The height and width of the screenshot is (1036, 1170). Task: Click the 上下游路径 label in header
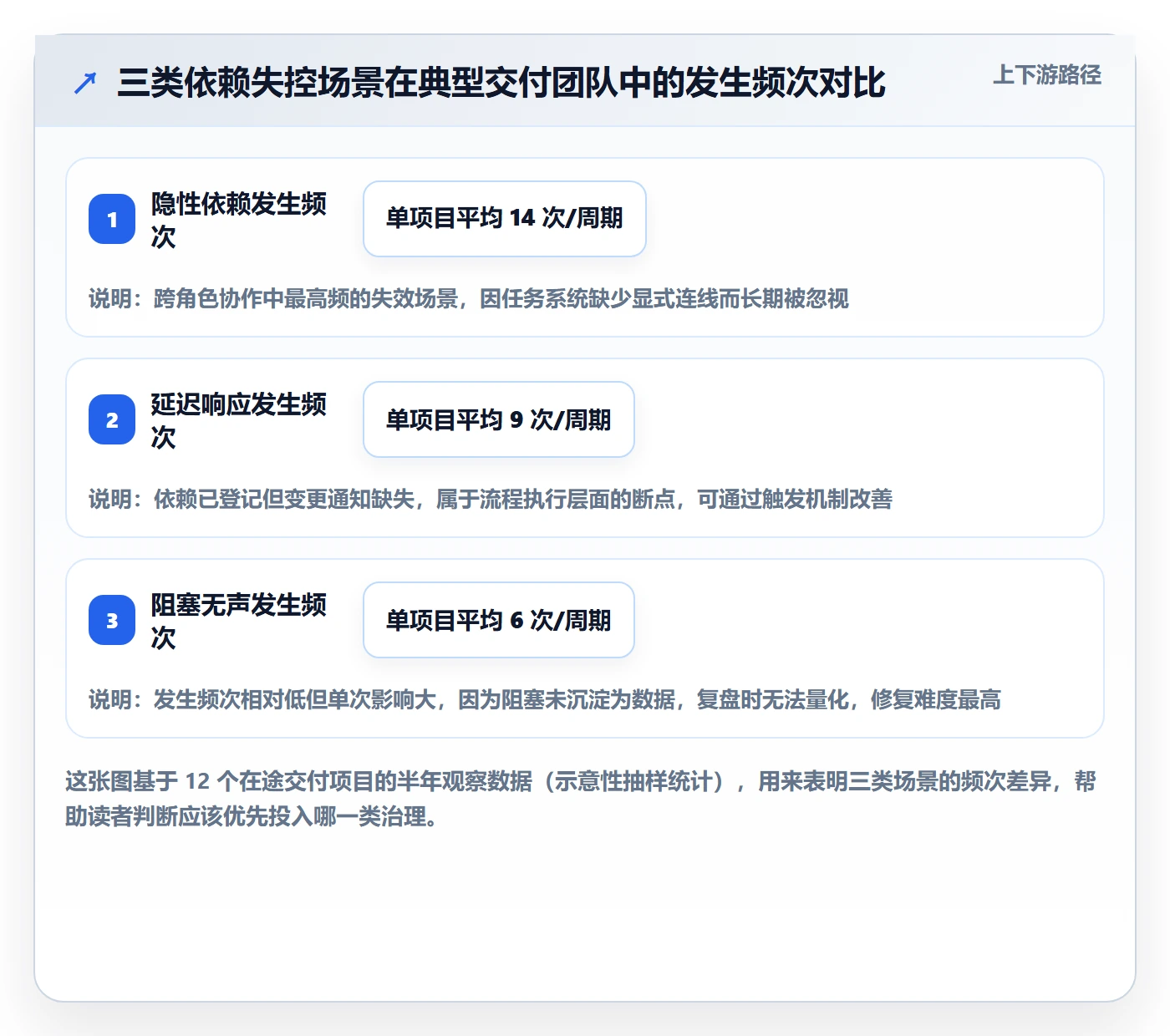pos(1047,74)
